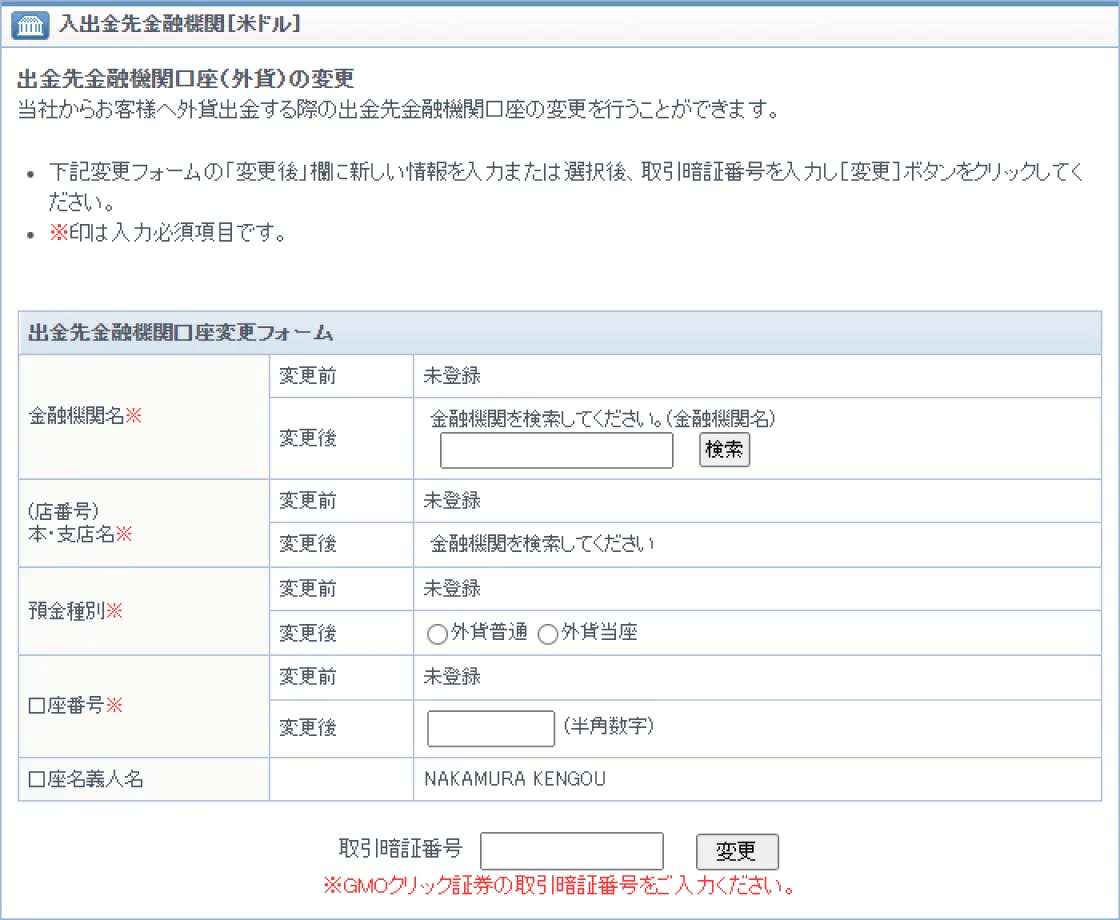Click 未登録 value in the 金融機関名 row
The width and height of the screenshot is (1120, 920).
[452, 376]
